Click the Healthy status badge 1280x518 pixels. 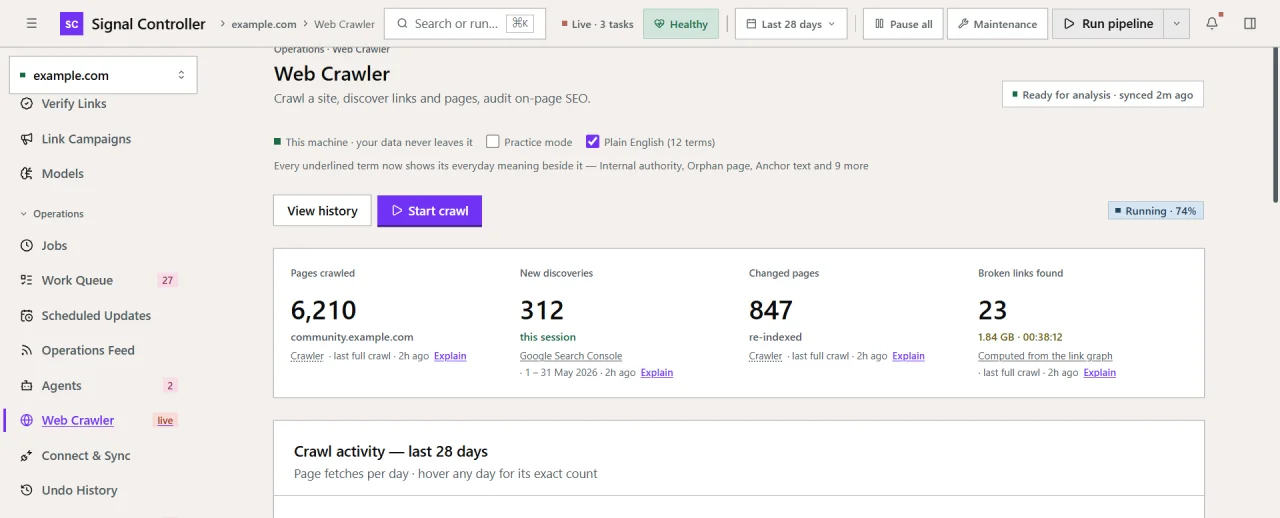[x=680, y=24]
